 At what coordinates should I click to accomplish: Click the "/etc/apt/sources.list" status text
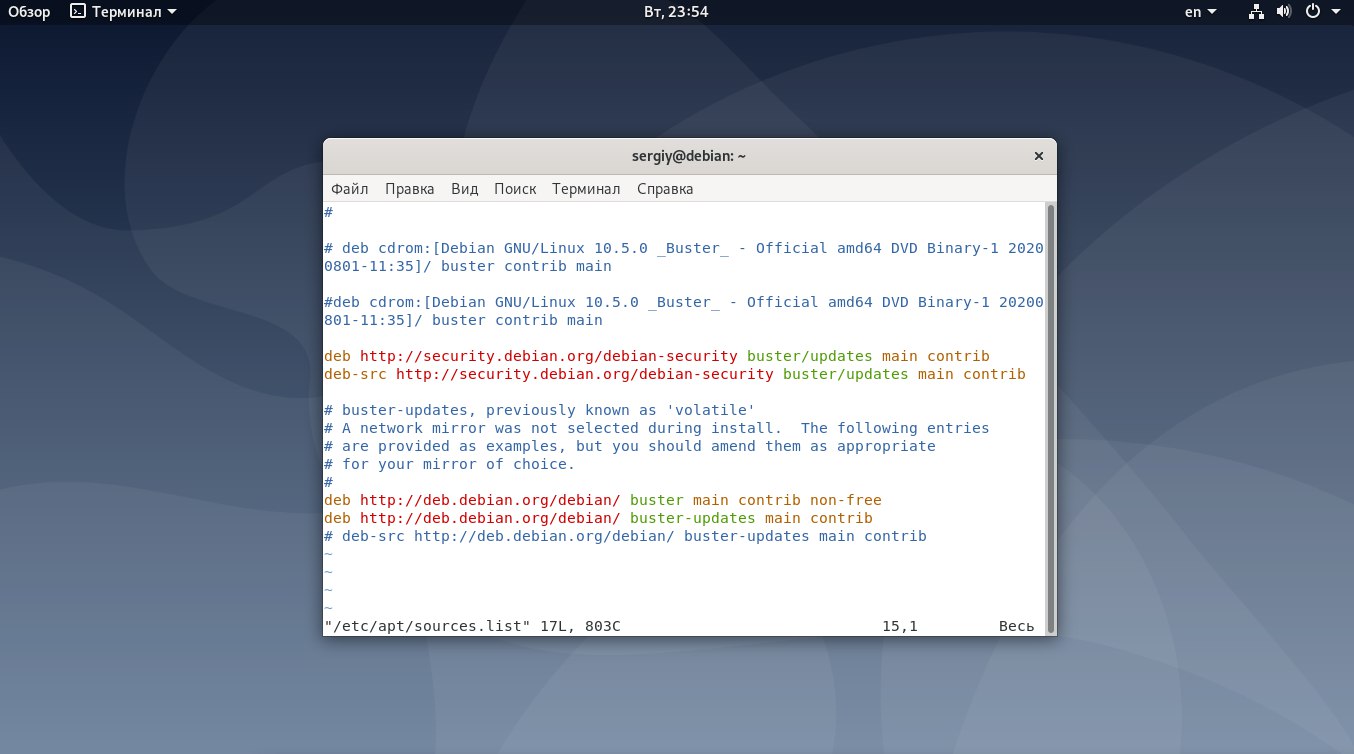coord(427,626)
